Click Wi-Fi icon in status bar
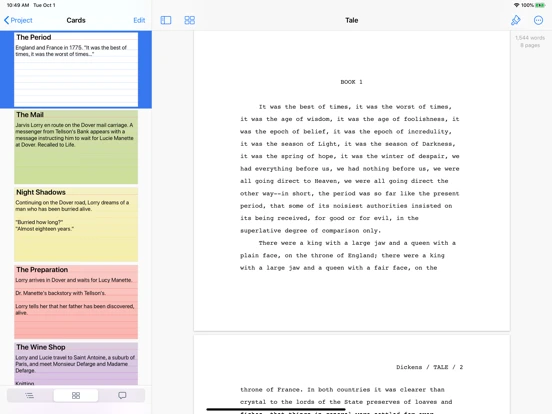 516,5
